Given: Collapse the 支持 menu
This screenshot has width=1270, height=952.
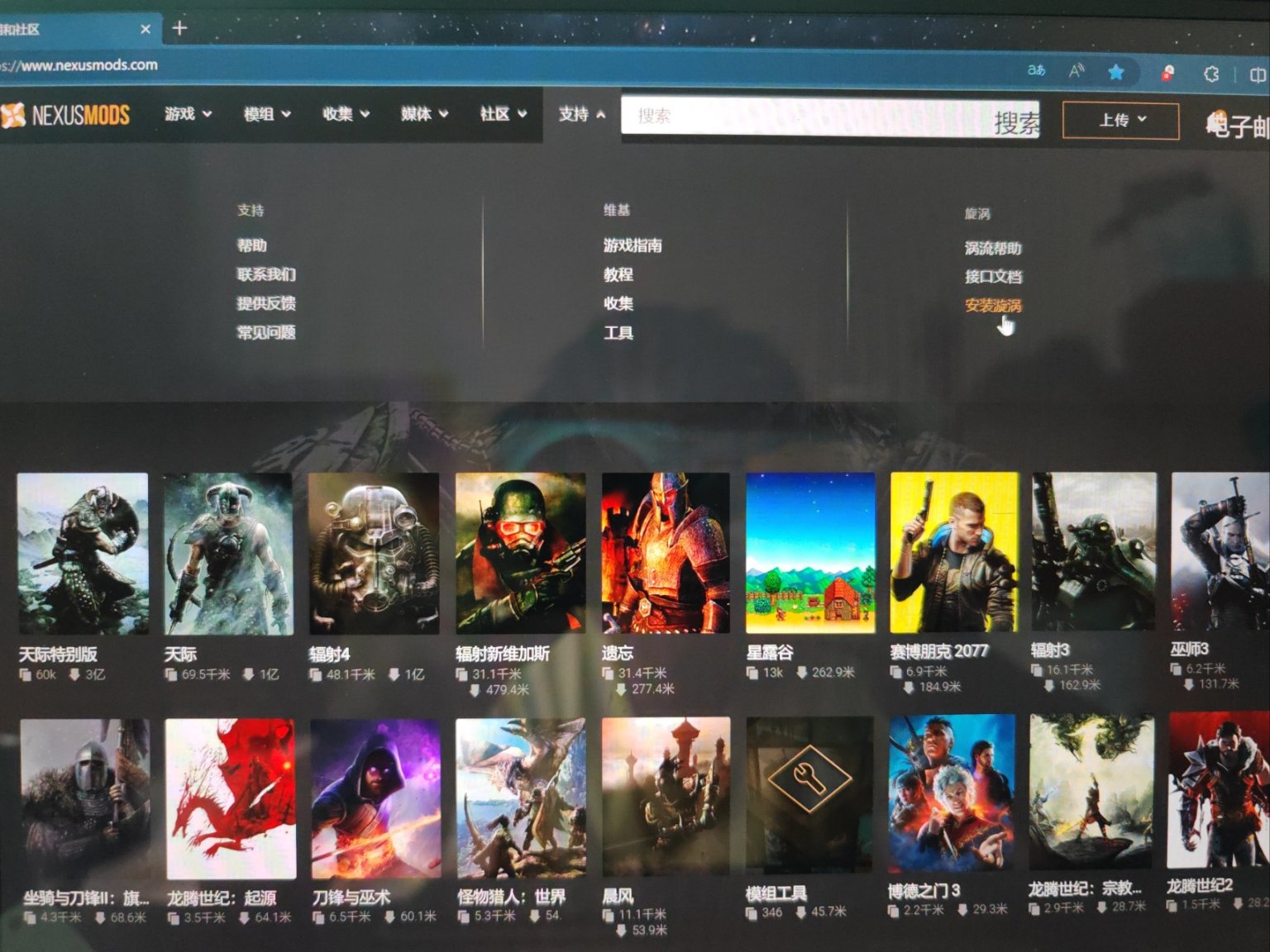Looking at the screenshot, I should [x=581, y=114].
